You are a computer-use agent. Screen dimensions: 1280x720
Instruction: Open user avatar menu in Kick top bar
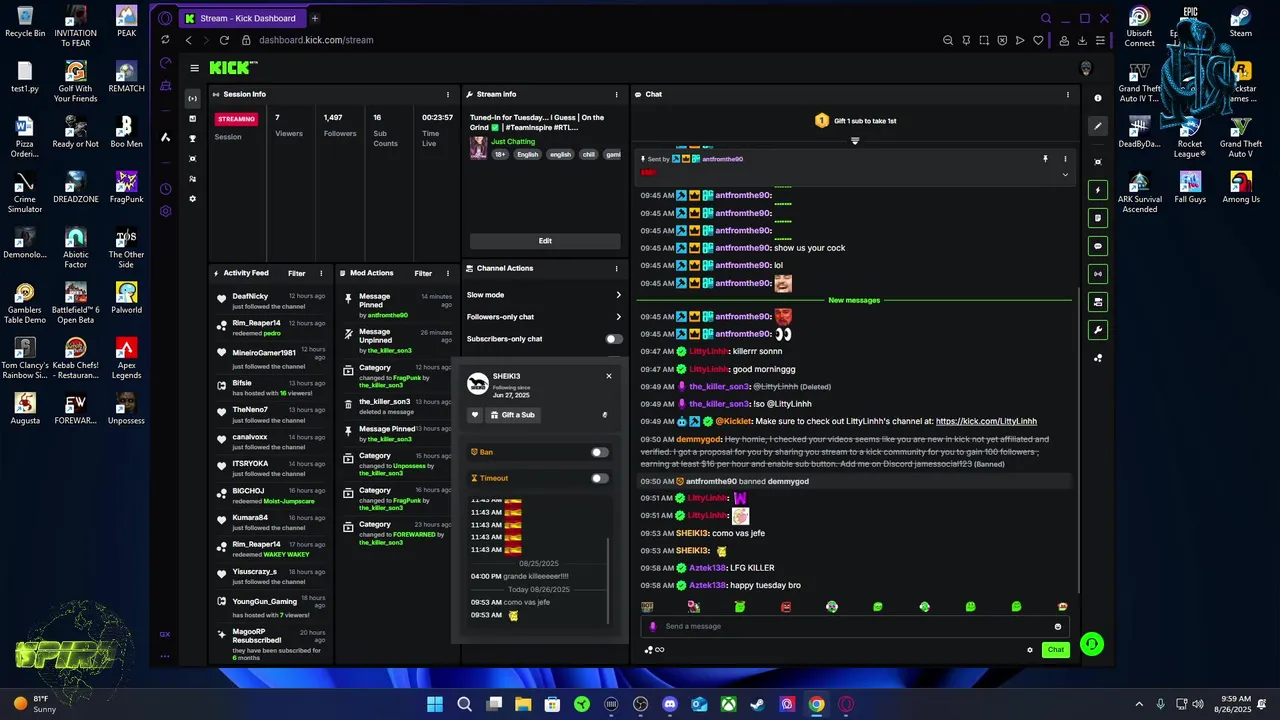[x=1086, y=68]
